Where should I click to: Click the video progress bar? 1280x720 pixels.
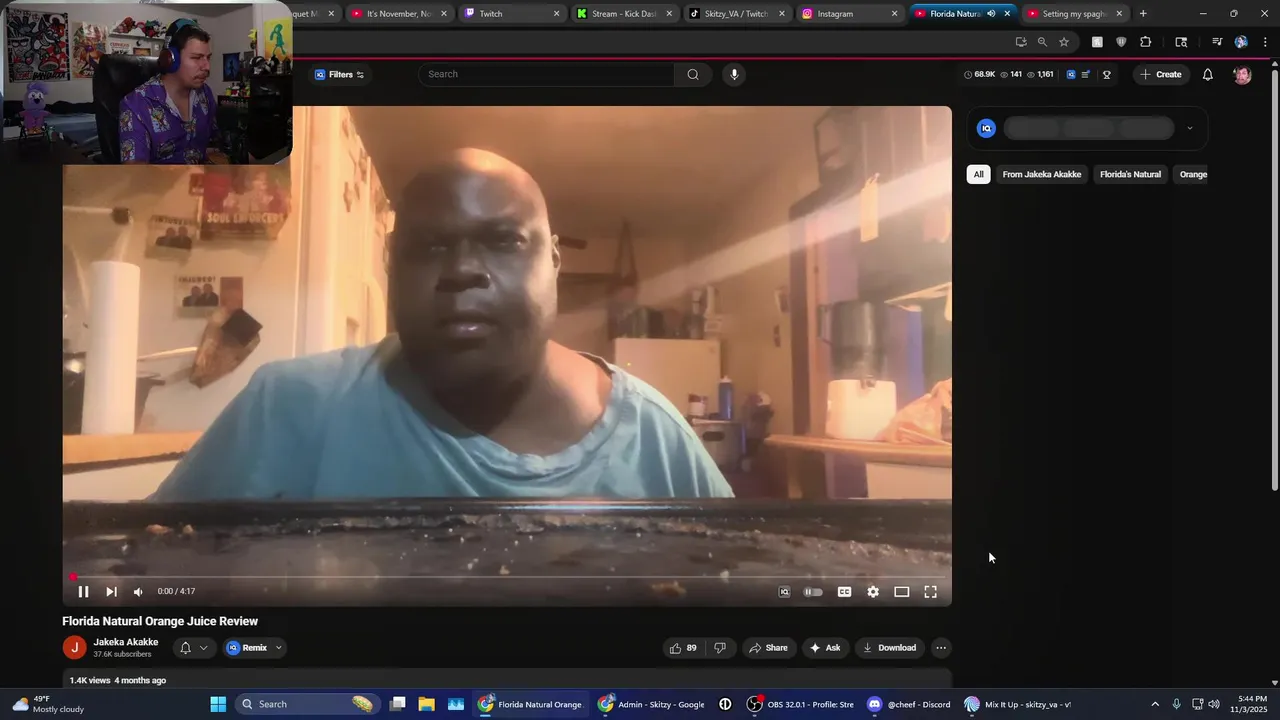tap(507, 577)
